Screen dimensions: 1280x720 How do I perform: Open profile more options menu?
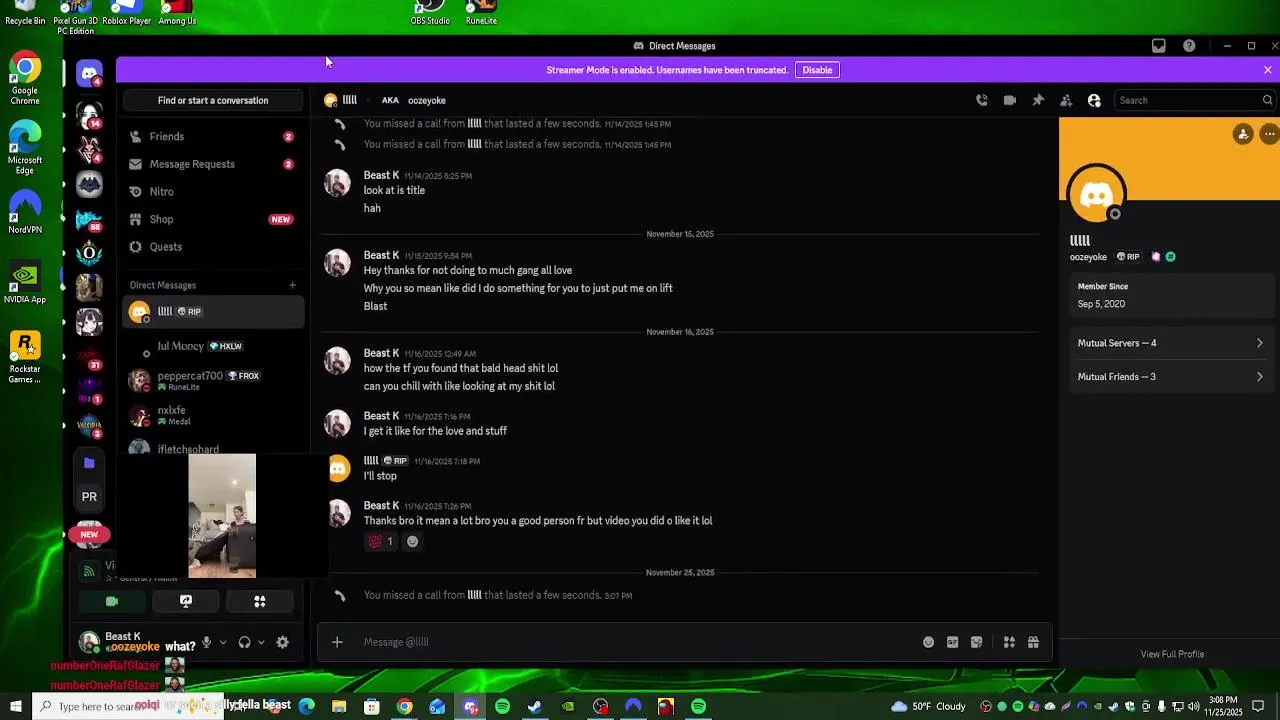point(1269,134)
